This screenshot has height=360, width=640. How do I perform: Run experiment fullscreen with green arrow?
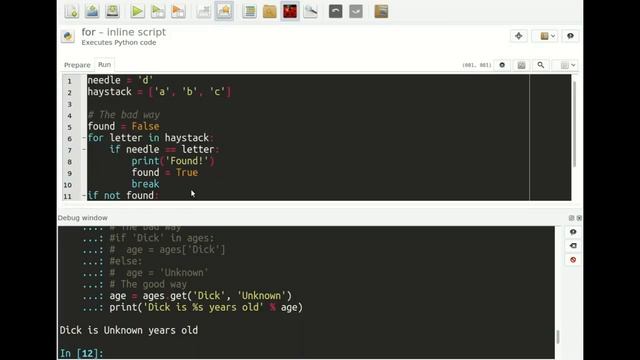(138, 11)
